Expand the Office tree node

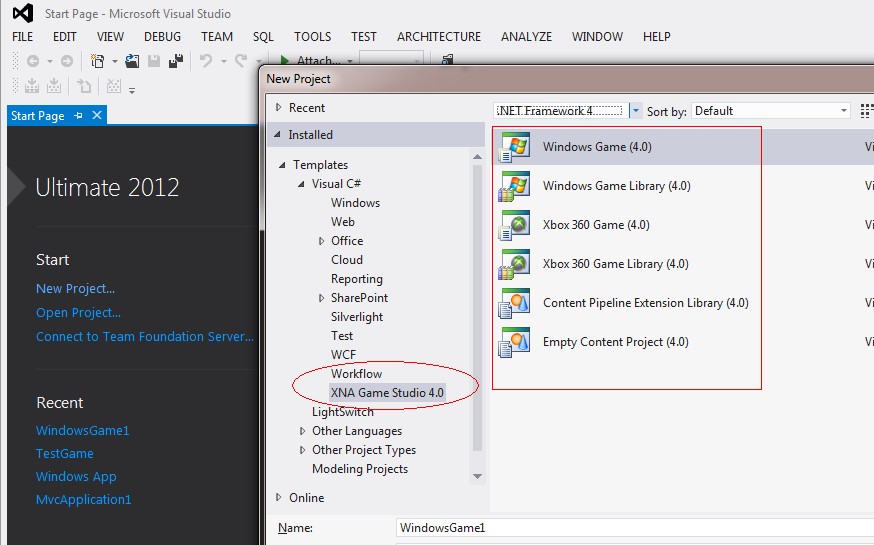click(x=321, y=241)
